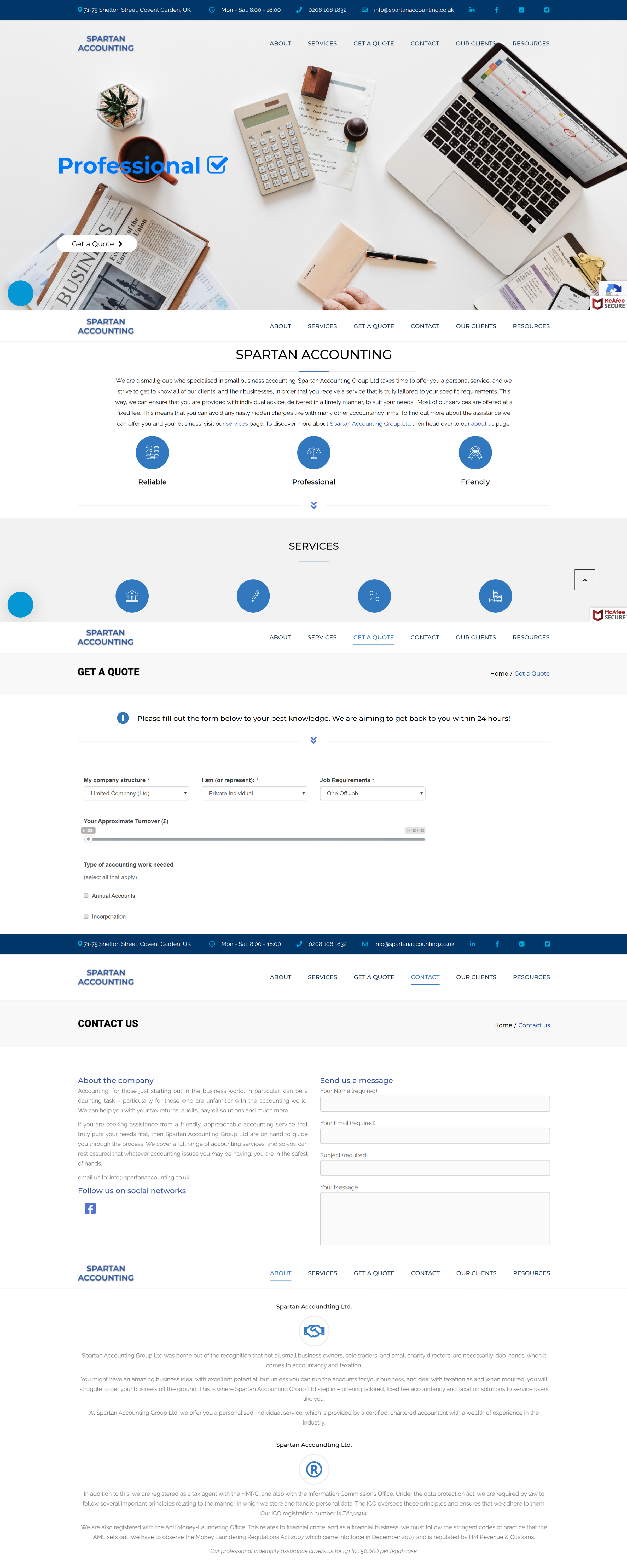The width and height of the screenshot is (627, 1568).
Task: Click the '1 000 000' turnover maximum label
Action: pos(415,831)
